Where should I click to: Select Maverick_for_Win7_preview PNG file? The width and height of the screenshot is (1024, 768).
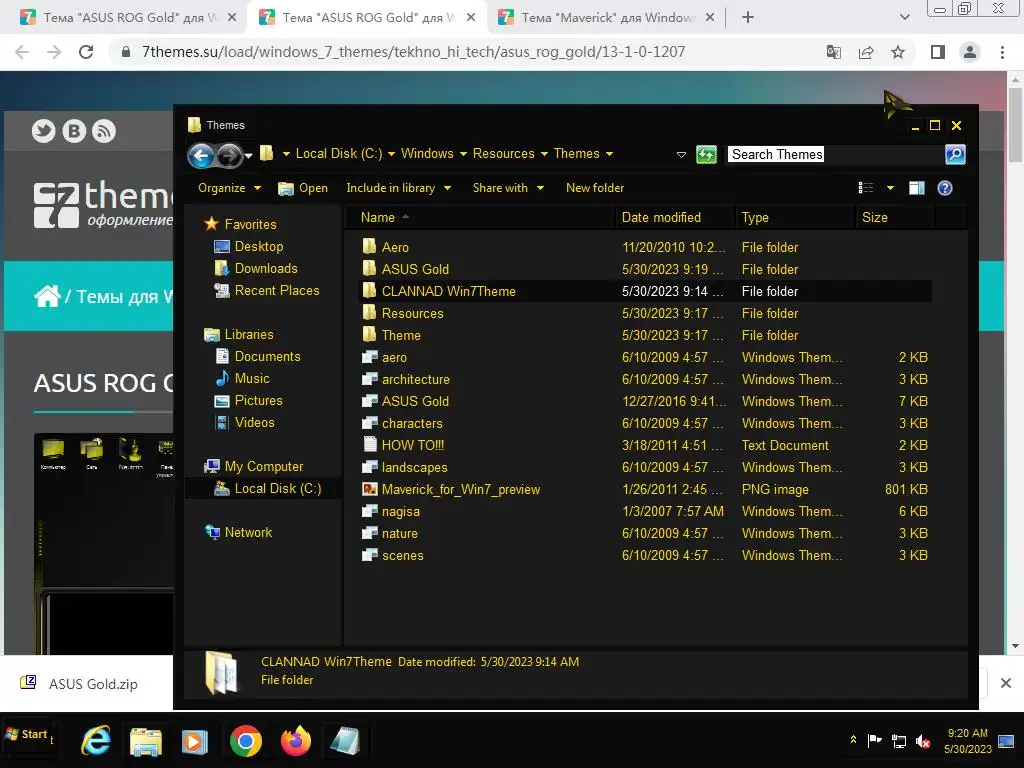pyautogui.click(x=645, y=489)
